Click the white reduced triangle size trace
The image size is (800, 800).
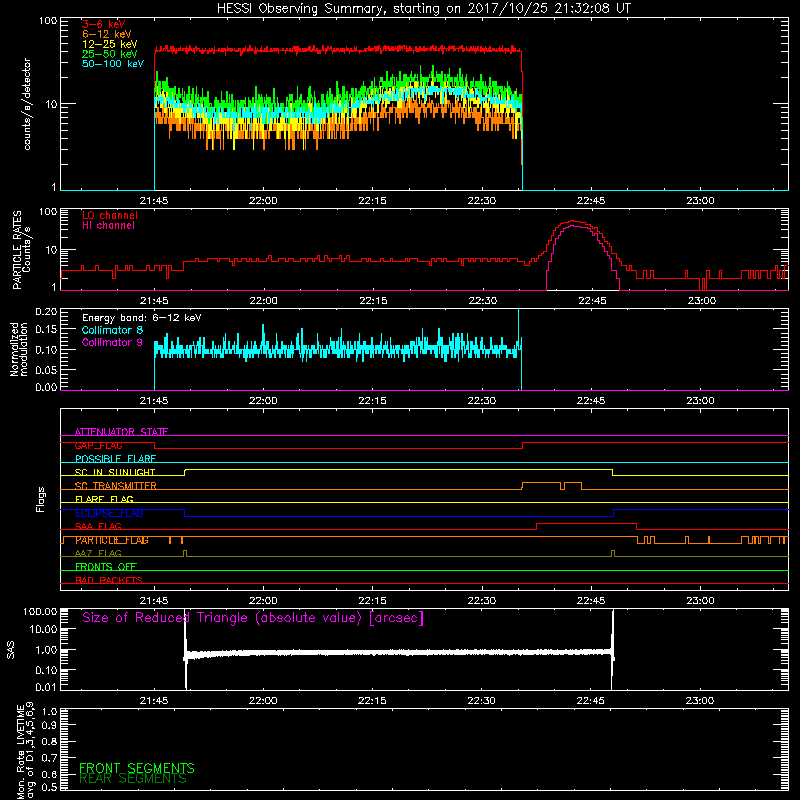coord(398,653)
